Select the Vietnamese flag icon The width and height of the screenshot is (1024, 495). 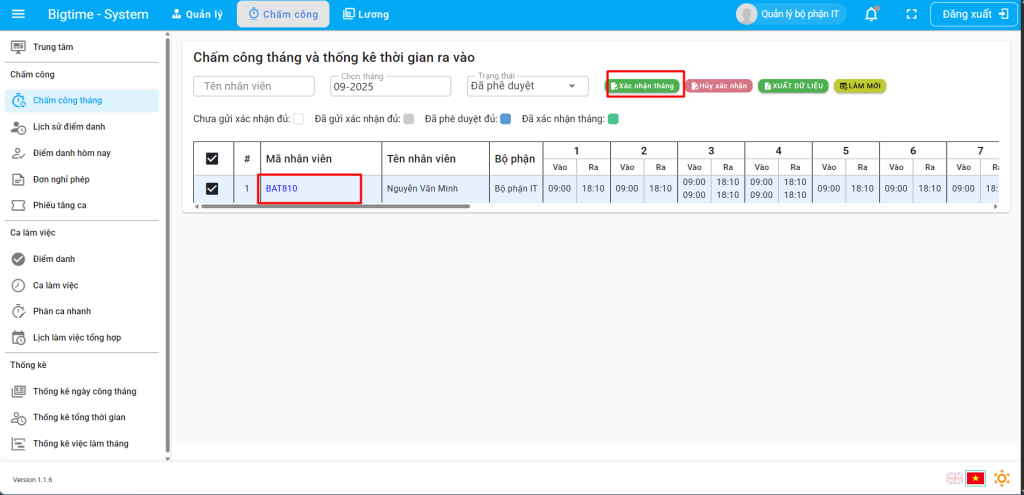(975, 479)
